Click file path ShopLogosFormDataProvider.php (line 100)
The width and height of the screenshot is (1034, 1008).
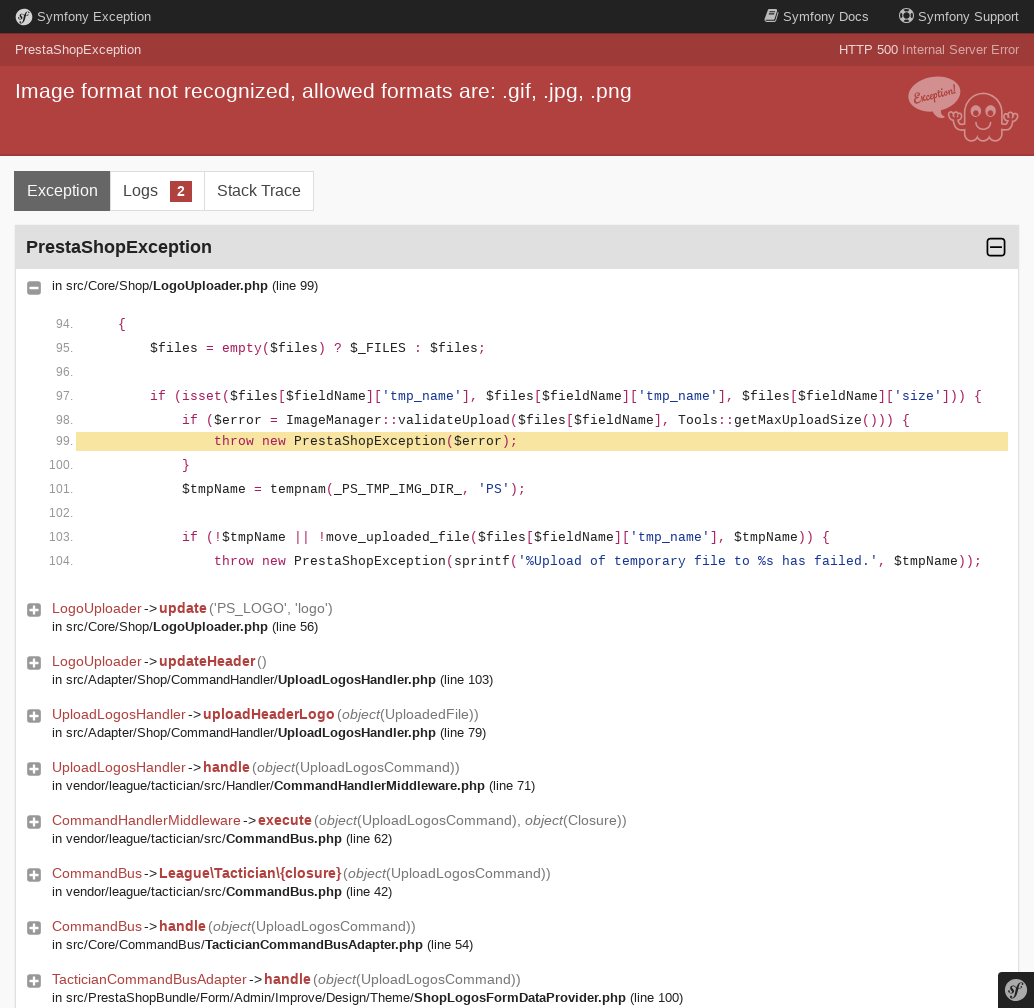367,998
